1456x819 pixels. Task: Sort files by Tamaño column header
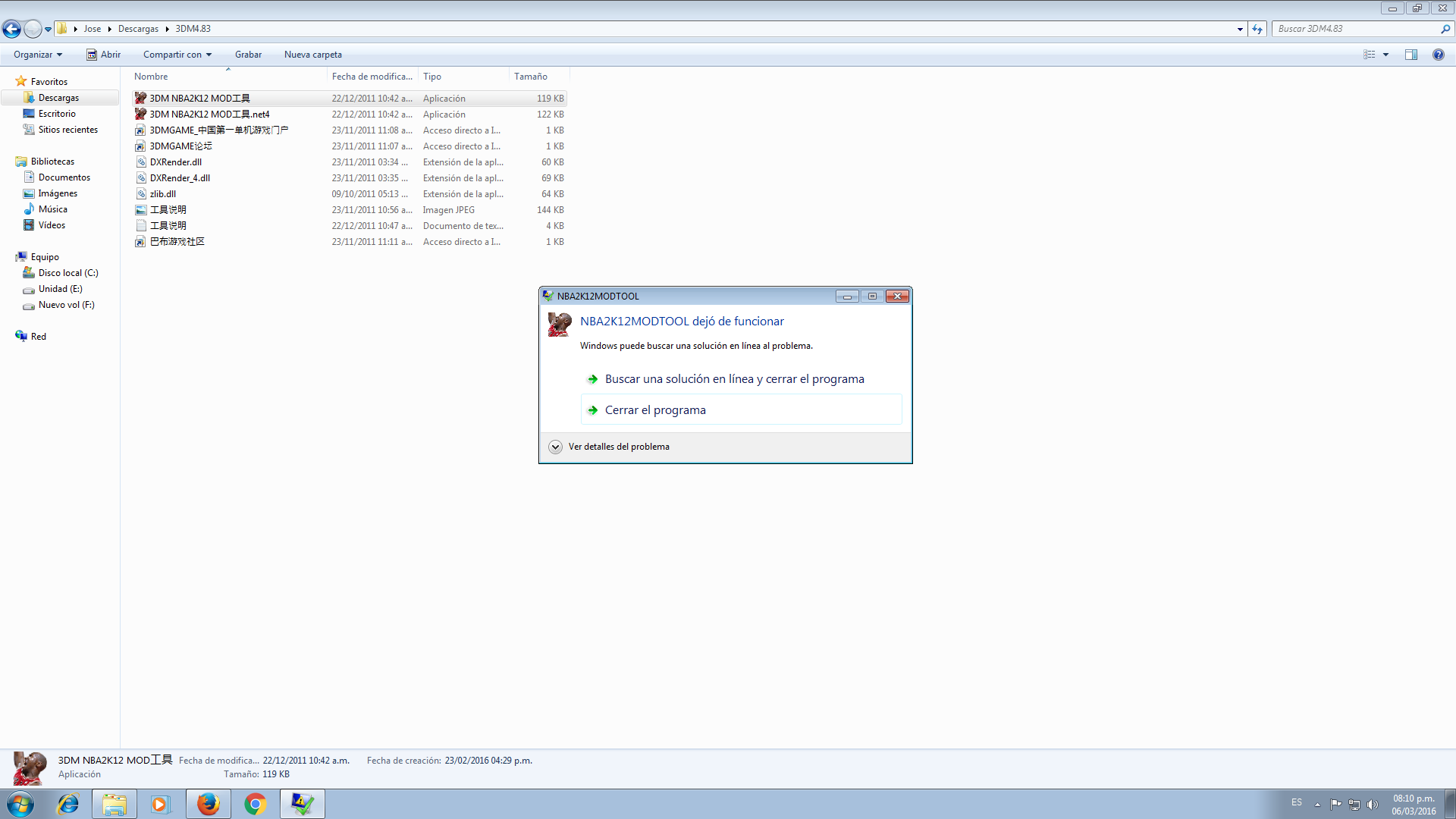coord(539,77)
